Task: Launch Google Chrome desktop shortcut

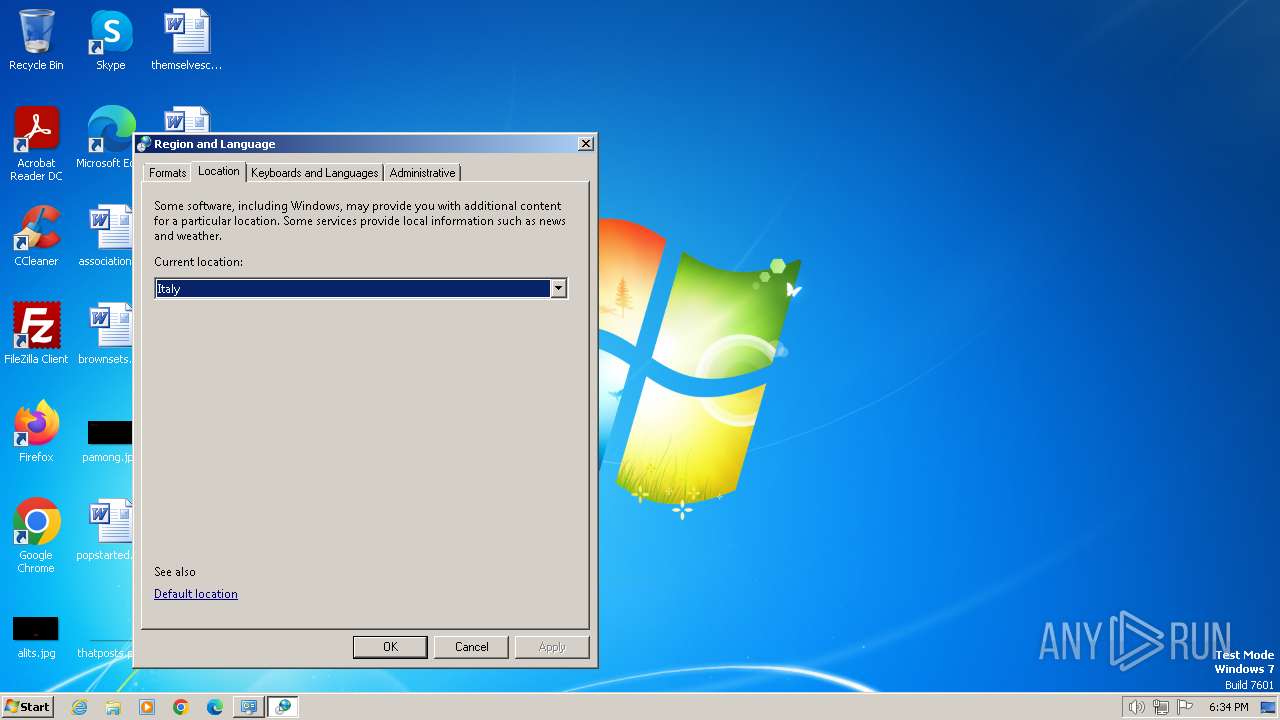Action: tap(36, 535)
